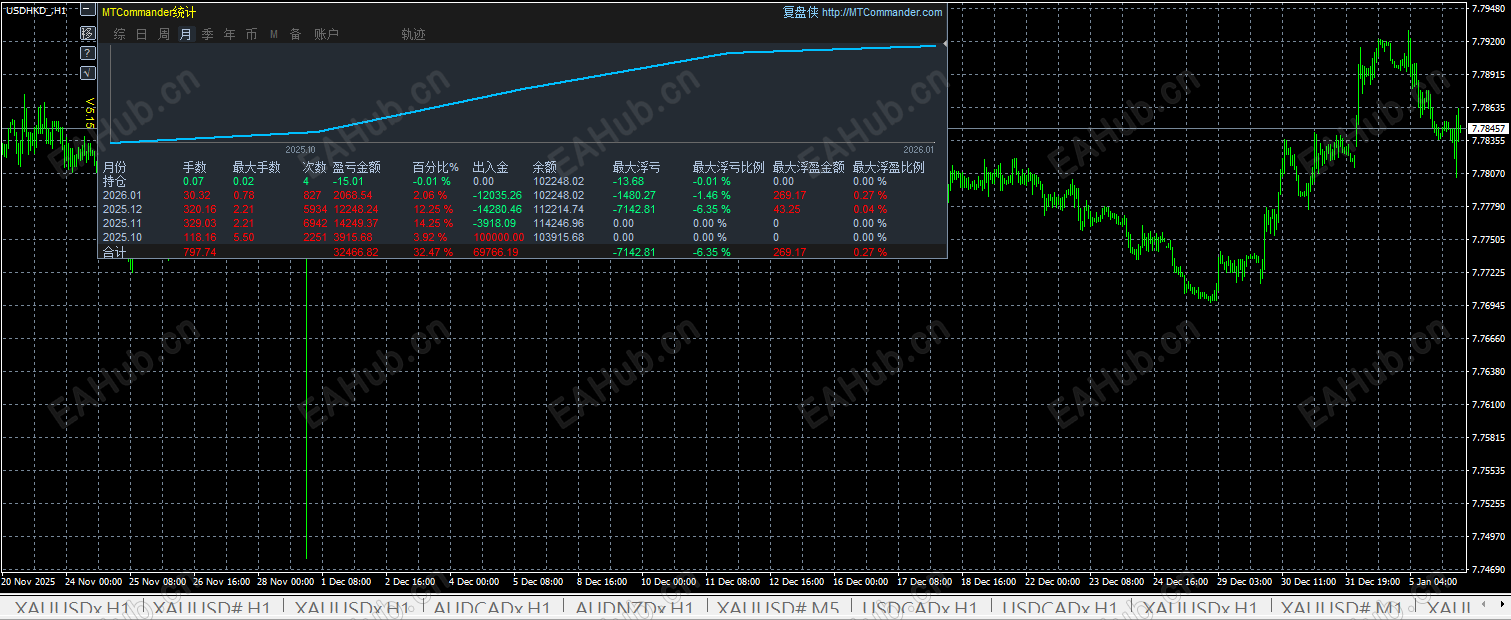Image resolution: width=1511 pixels, height=620 pixels.
Task: Click the 余额 column header
Action: (545, 167)
